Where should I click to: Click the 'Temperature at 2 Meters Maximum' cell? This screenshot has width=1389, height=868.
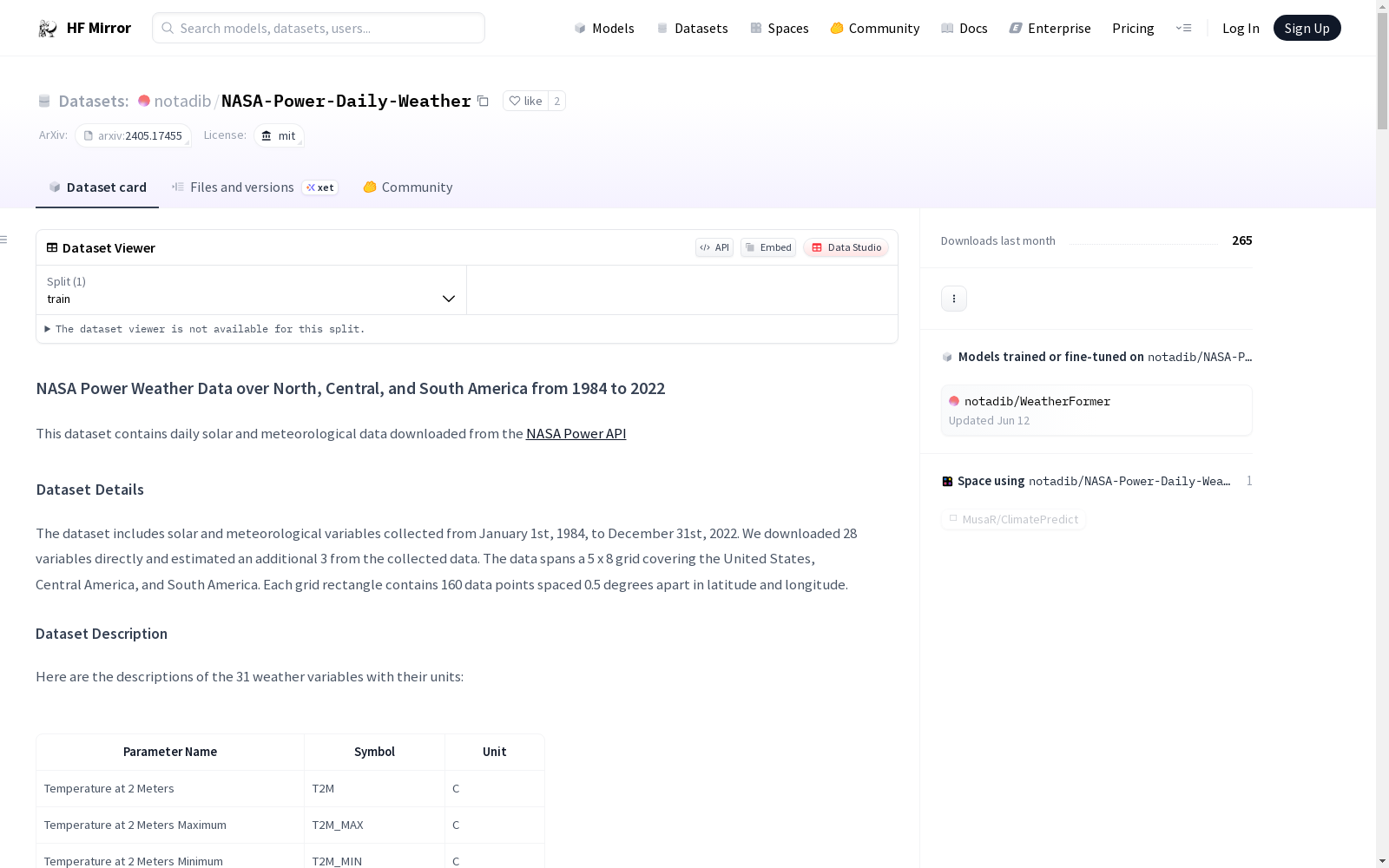(x=170, y=825)
